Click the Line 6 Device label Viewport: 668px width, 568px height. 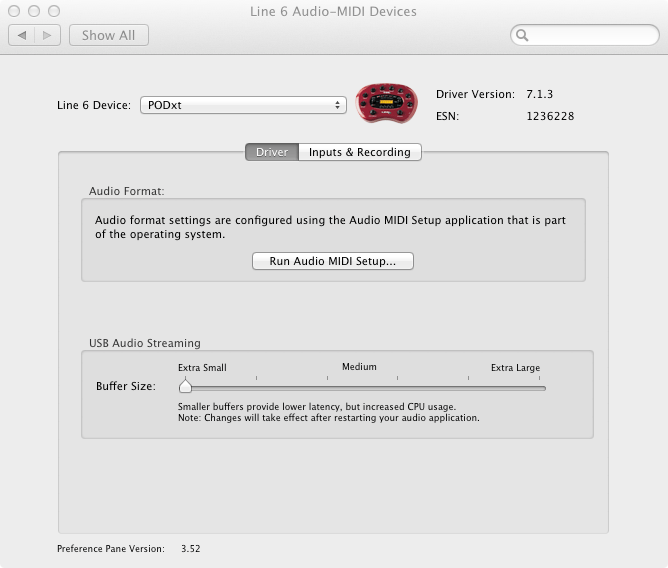click(94, 105)
